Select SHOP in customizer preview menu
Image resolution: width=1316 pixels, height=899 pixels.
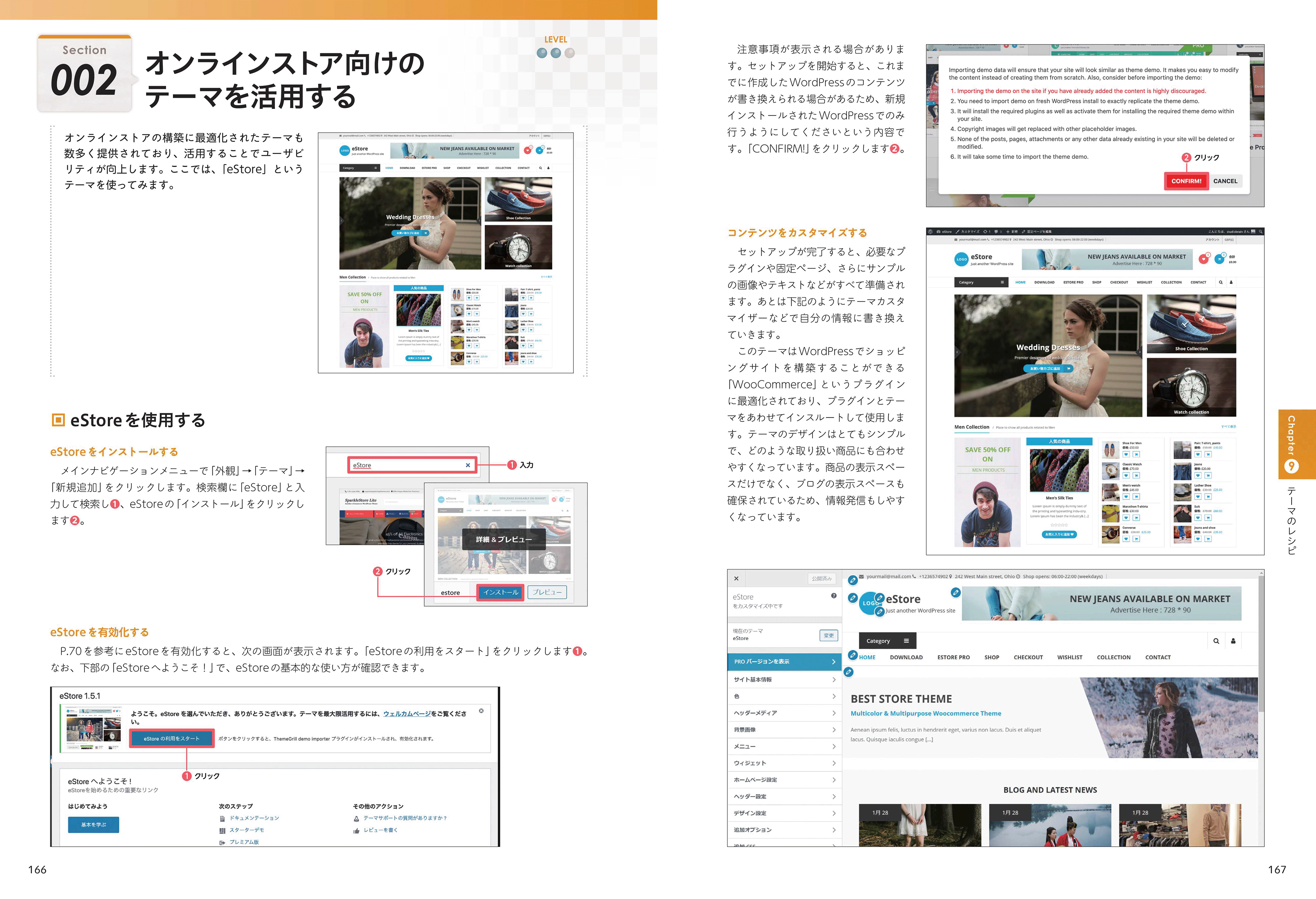(x=991, y=657)
